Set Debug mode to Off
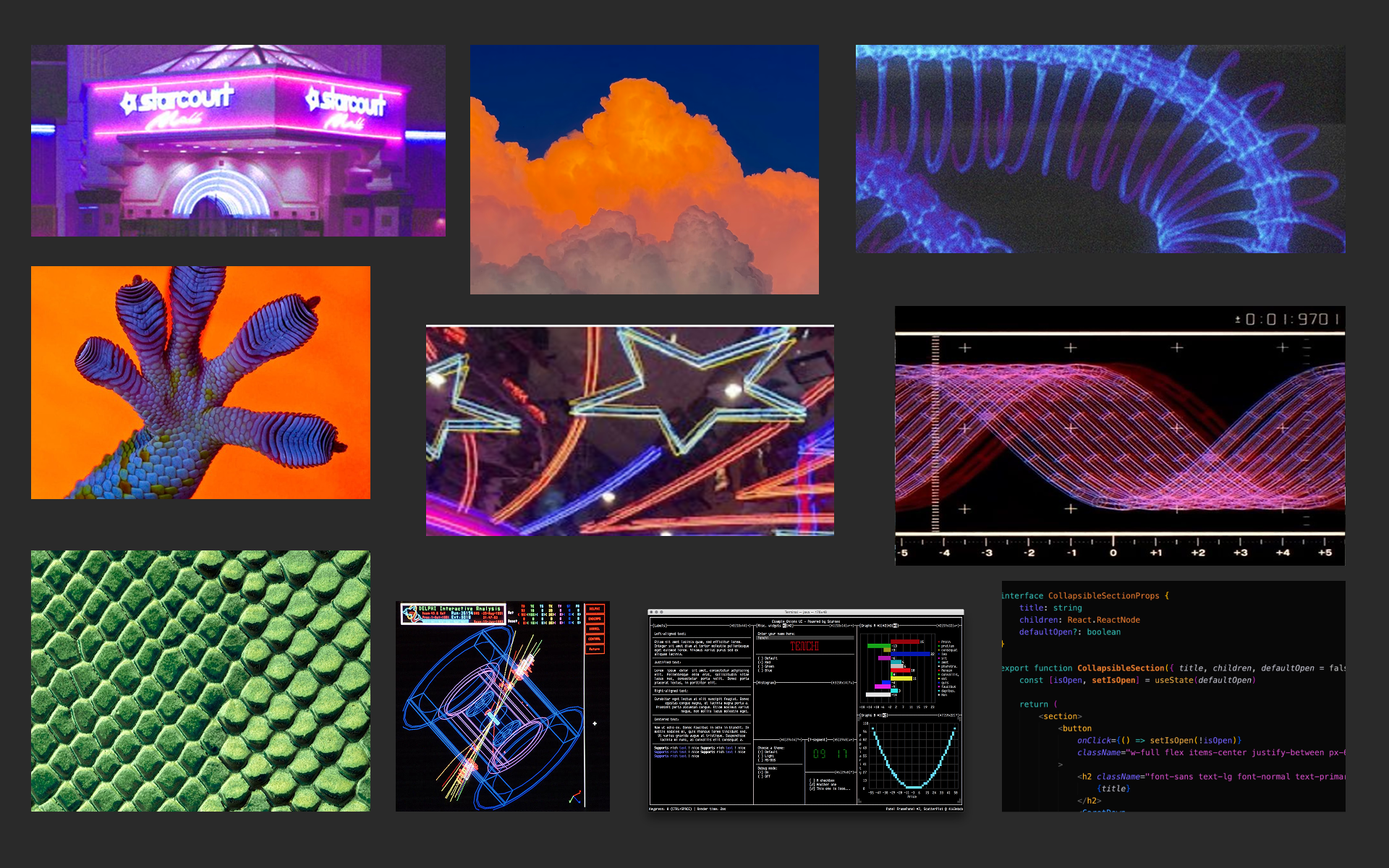1389x868 pixels. (x=760, y=776)
